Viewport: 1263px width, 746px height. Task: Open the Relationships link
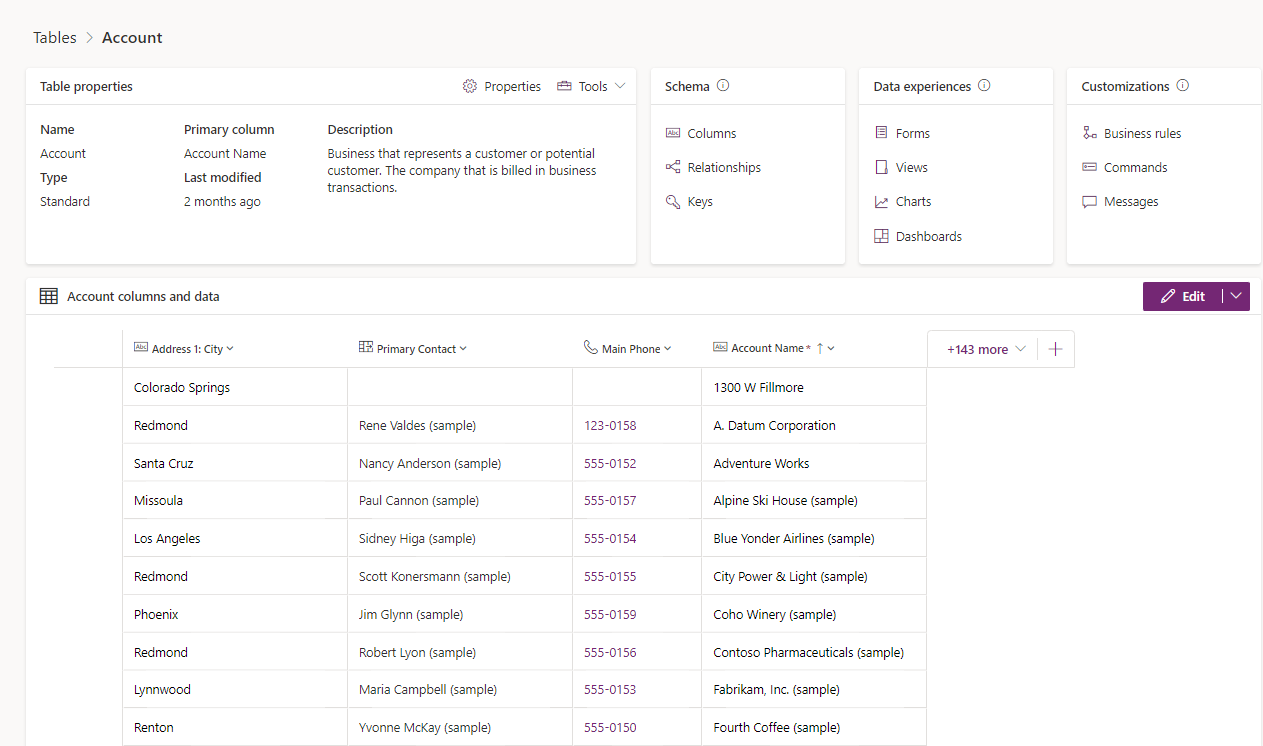coord(724,167)
